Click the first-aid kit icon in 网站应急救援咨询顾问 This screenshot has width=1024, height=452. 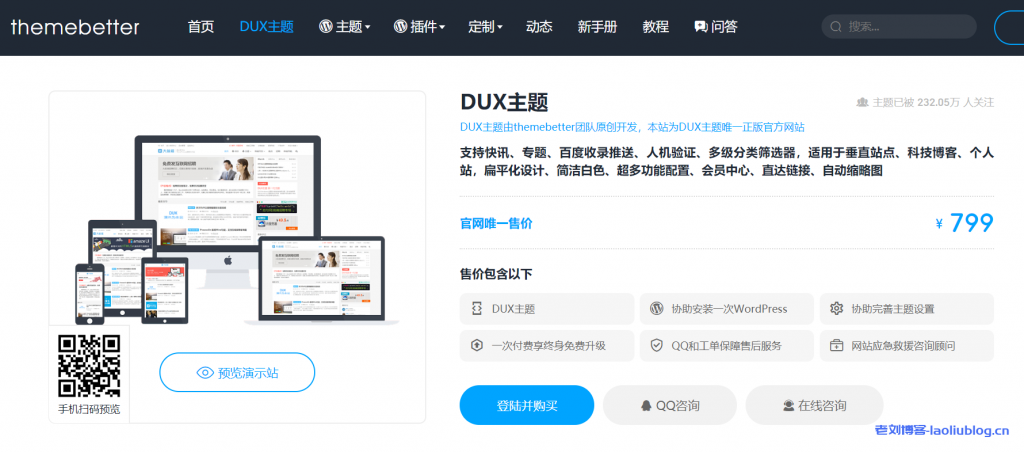click(x=836, y=346)
